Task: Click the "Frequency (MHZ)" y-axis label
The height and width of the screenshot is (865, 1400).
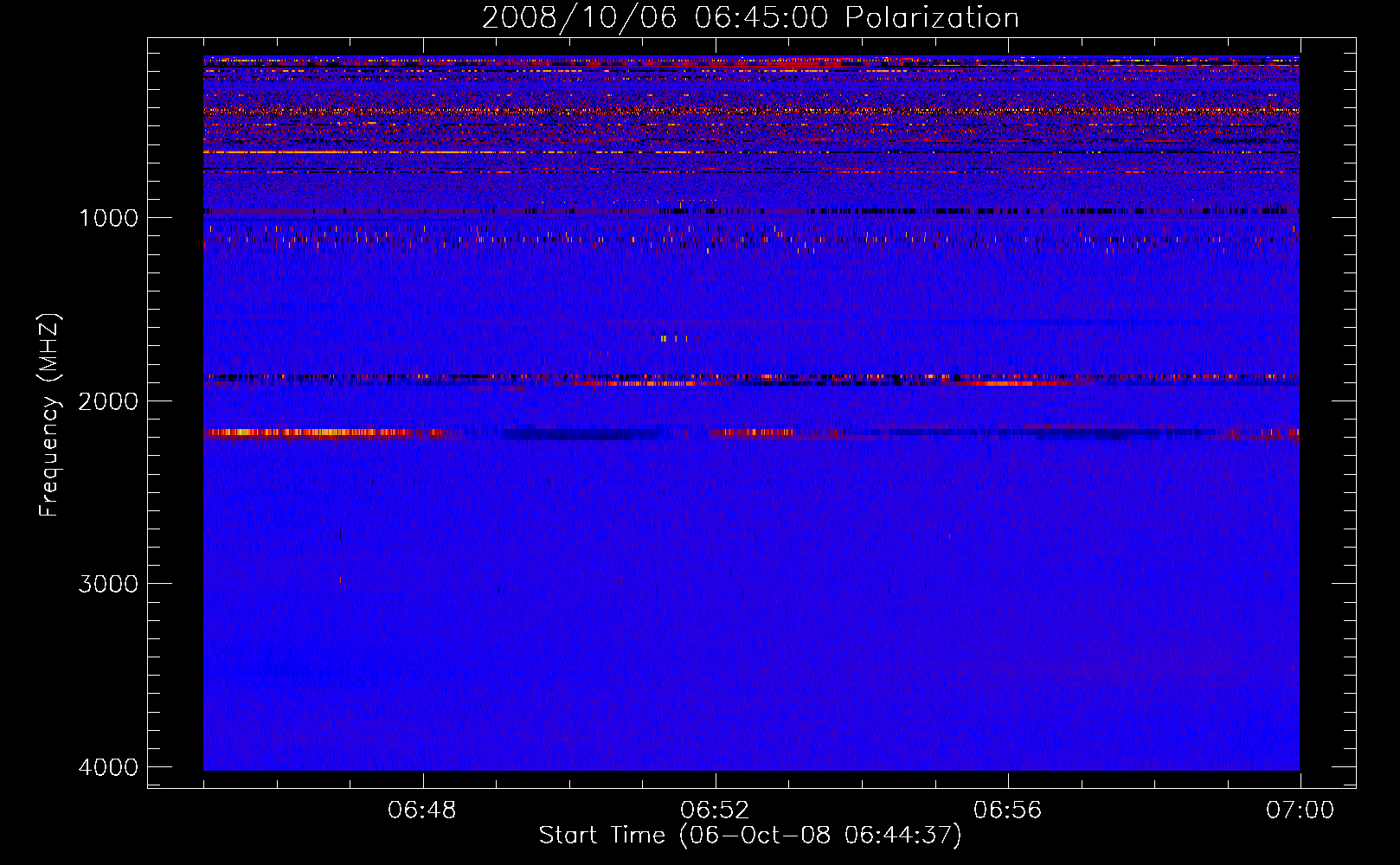Action: click(50, 414)
